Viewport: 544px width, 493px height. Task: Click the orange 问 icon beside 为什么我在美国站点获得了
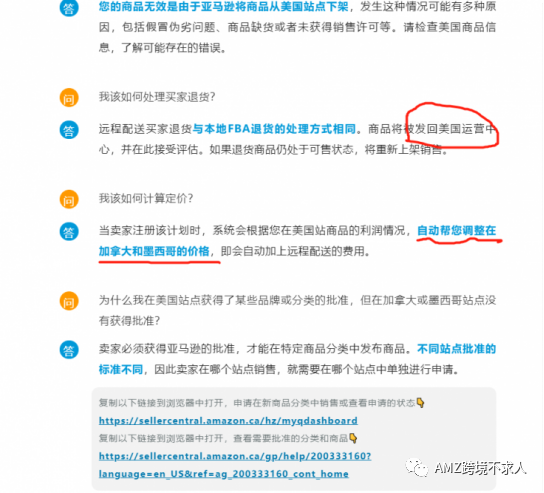pos(69,301)
